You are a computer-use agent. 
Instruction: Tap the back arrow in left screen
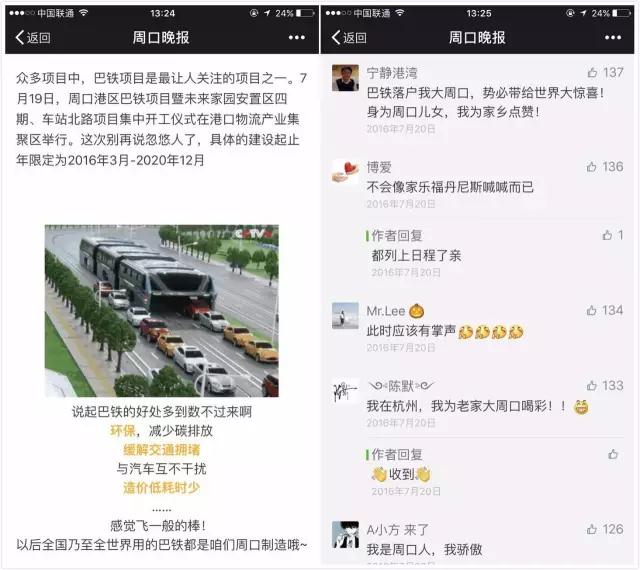click(33, 38)
